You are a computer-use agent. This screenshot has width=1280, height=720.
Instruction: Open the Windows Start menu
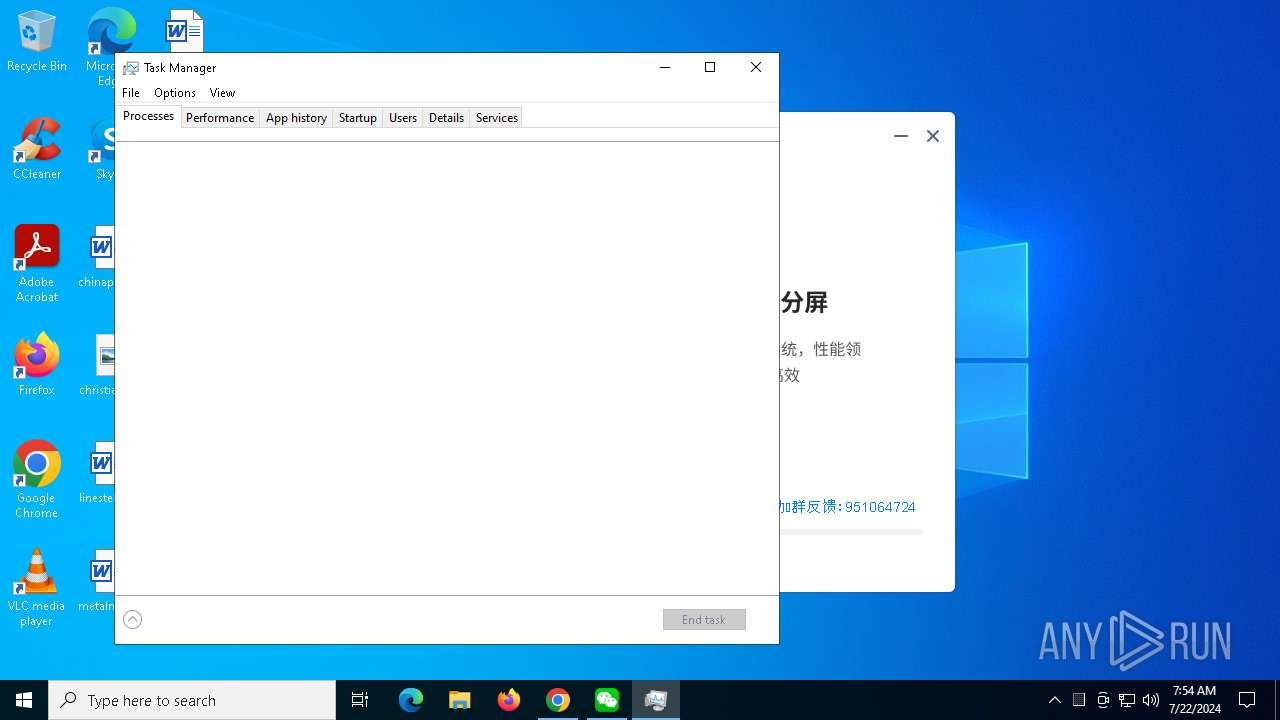coord(24,700)
